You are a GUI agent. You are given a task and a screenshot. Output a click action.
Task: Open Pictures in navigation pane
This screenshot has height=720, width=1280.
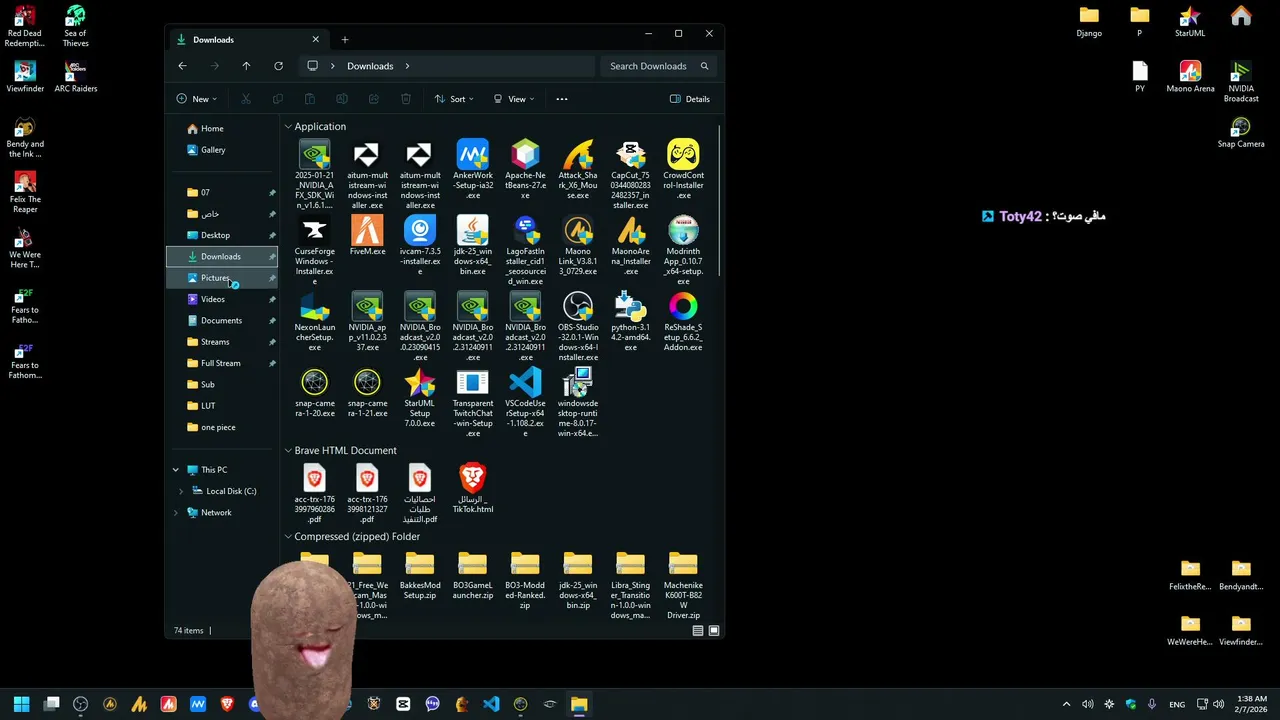pos(222,278)
